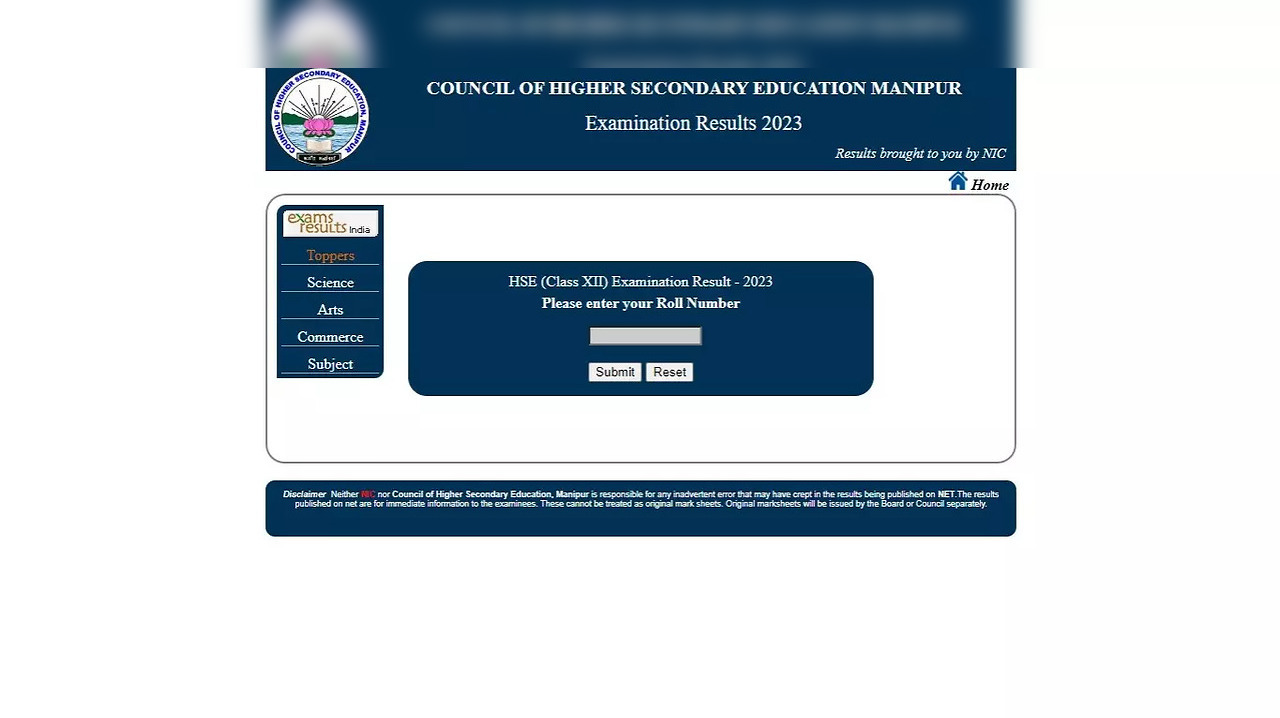Focus the Roll Number input field
This screenshot has width=1280, height=718.
(645, 336)
